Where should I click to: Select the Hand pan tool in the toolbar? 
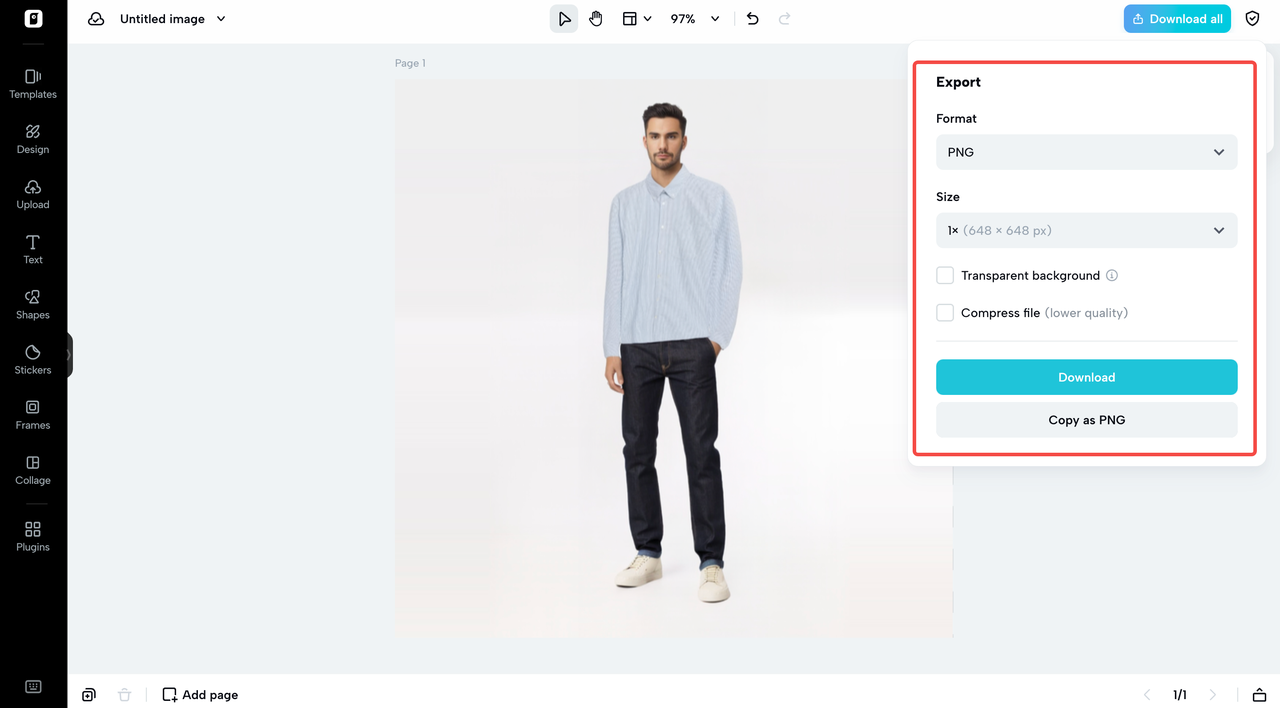[x=596, y=18]
